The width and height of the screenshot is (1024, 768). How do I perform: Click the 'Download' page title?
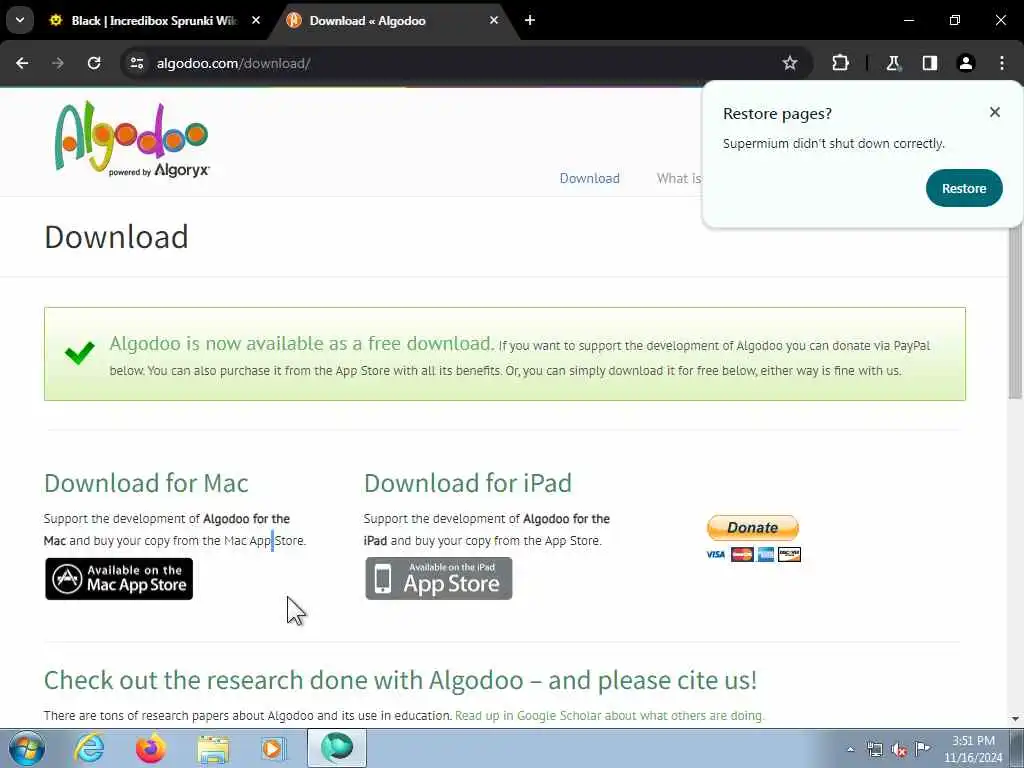click(116, 236)
